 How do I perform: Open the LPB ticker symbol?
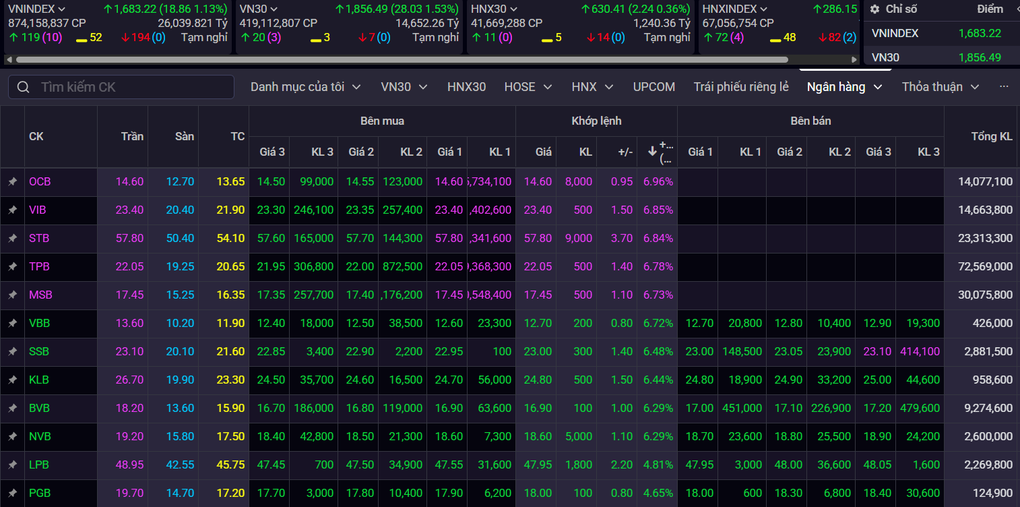tap(38, 465)
